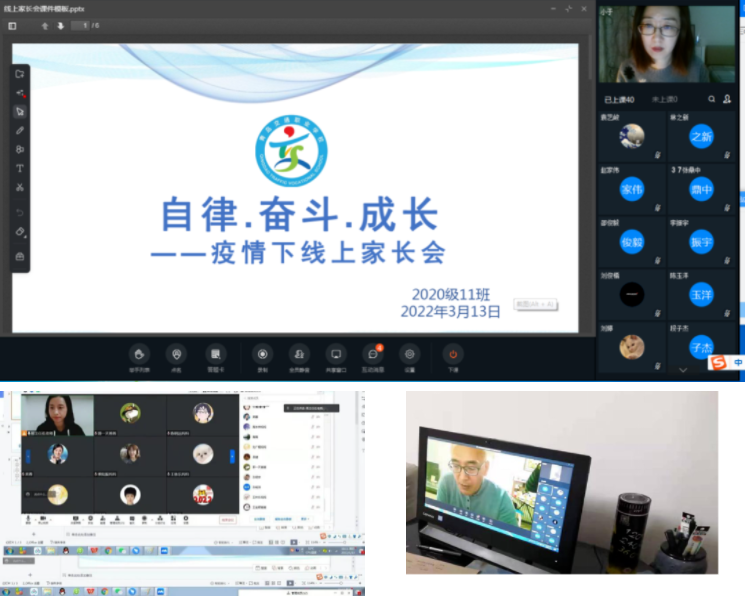Select the scissors cut tool
747x615 pixels.
point(20,187)
